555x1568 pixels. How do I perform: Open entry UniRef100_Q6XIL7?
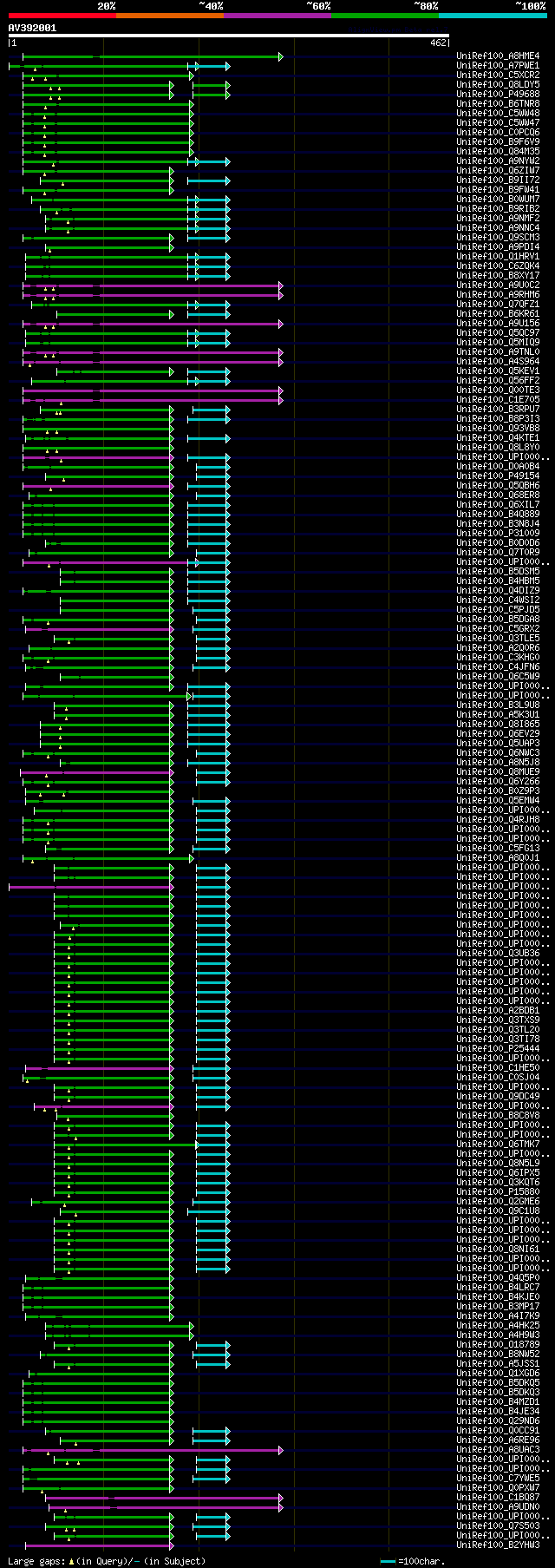click(x=498, y=505)
